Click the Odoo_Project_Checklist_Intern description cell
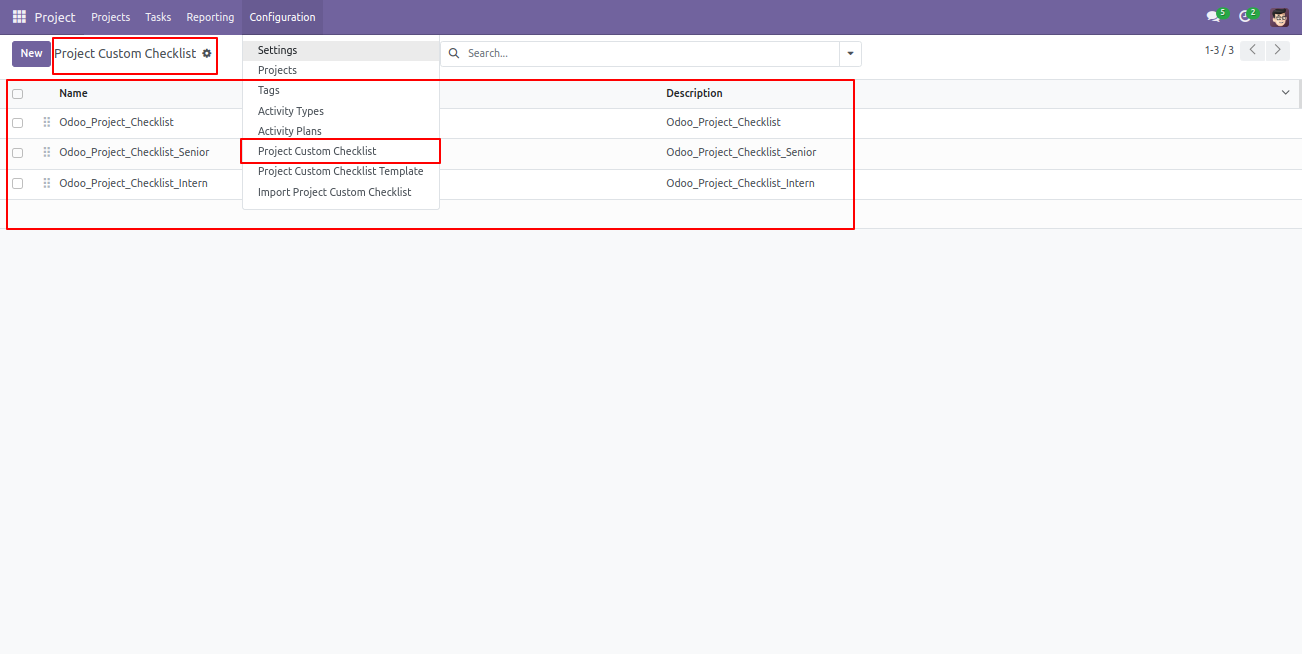This screenshot has width=1302, height=654. tap(740, 183)
